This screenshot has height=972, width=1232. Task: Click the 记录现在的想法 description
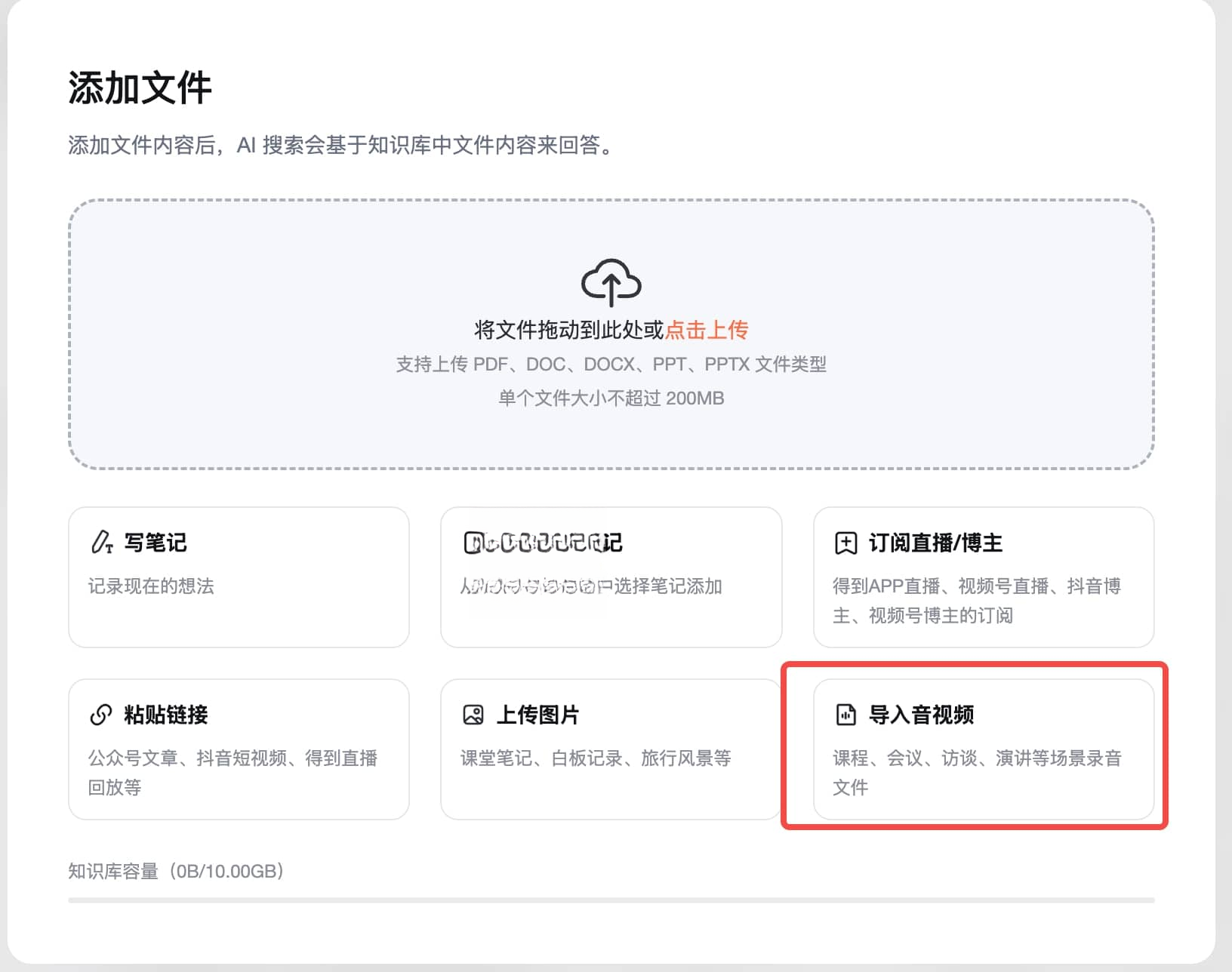click(151, 586)
